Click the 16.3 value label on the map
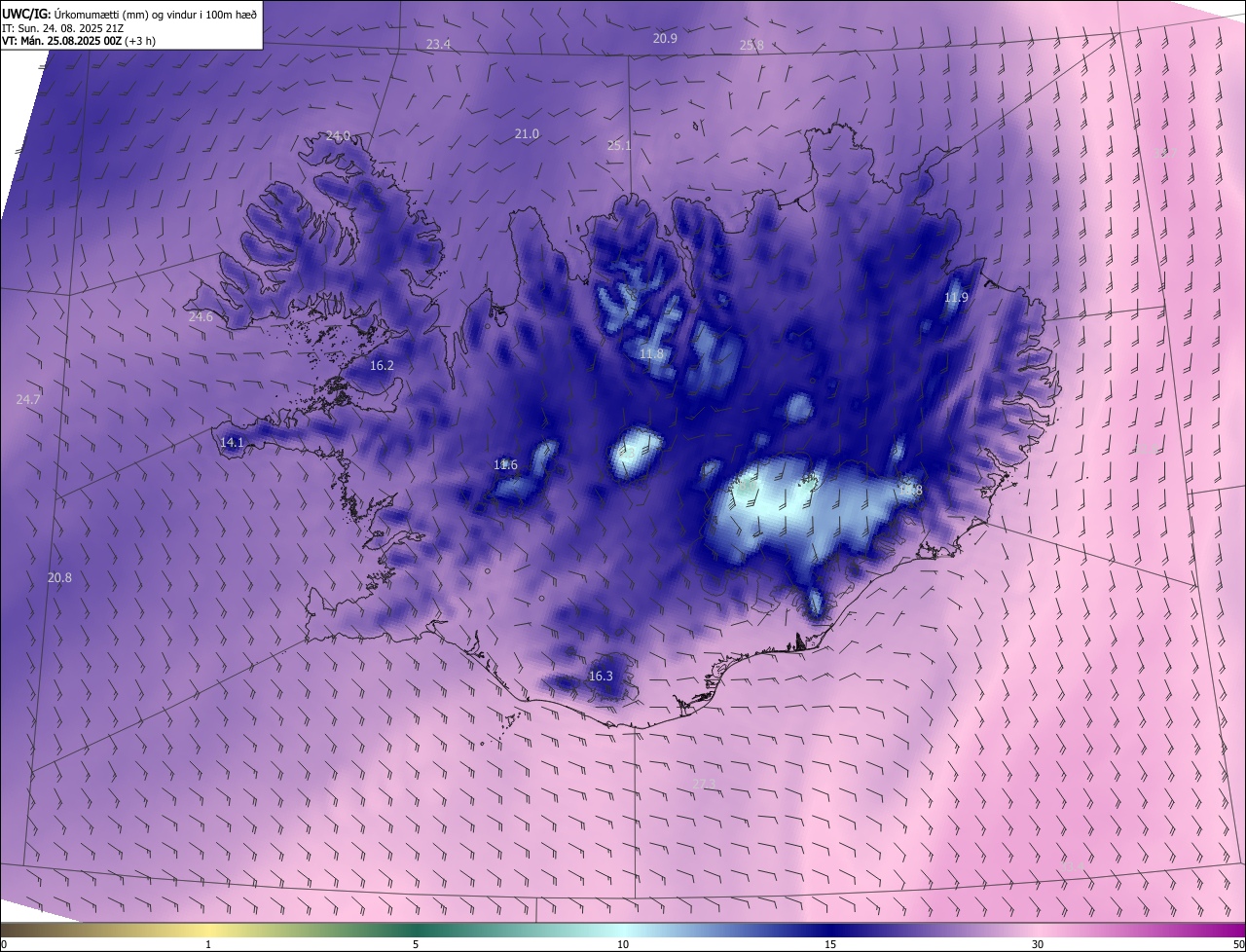 [601, 676]
